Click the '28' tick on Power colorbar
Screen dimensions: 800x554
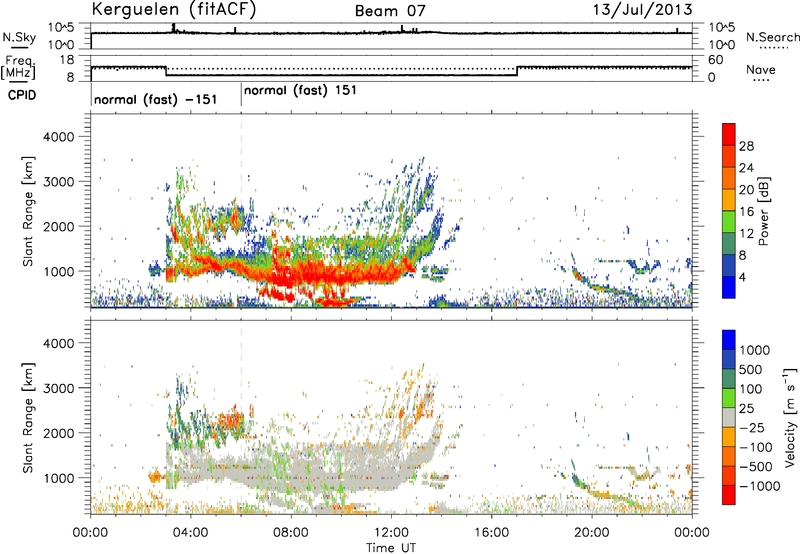click(x=746, y=146)
